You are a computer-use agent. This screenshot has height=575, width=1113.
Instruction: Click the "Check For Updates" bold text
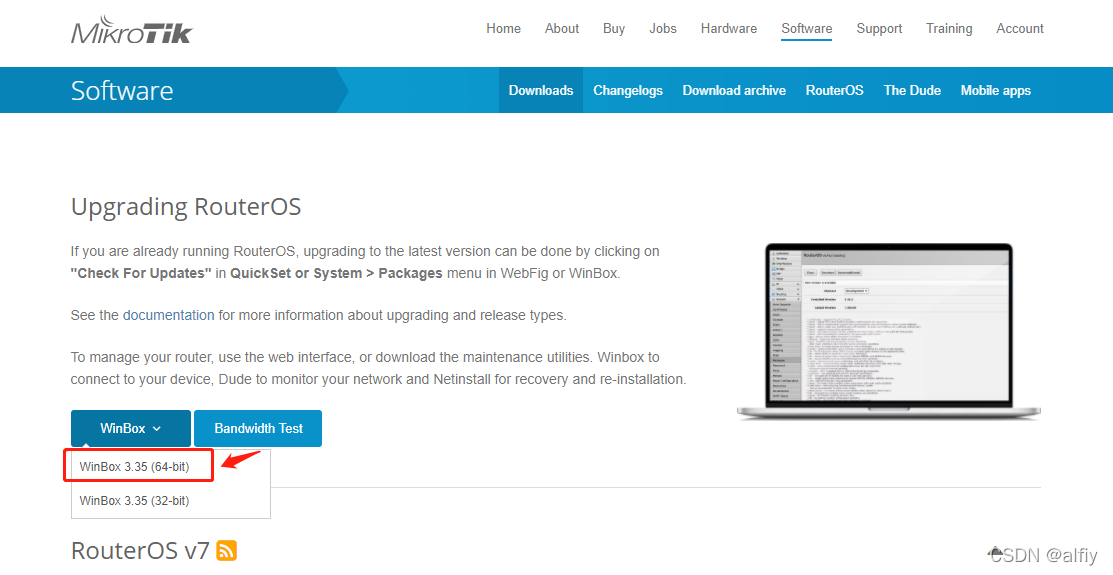click(141, 273)
